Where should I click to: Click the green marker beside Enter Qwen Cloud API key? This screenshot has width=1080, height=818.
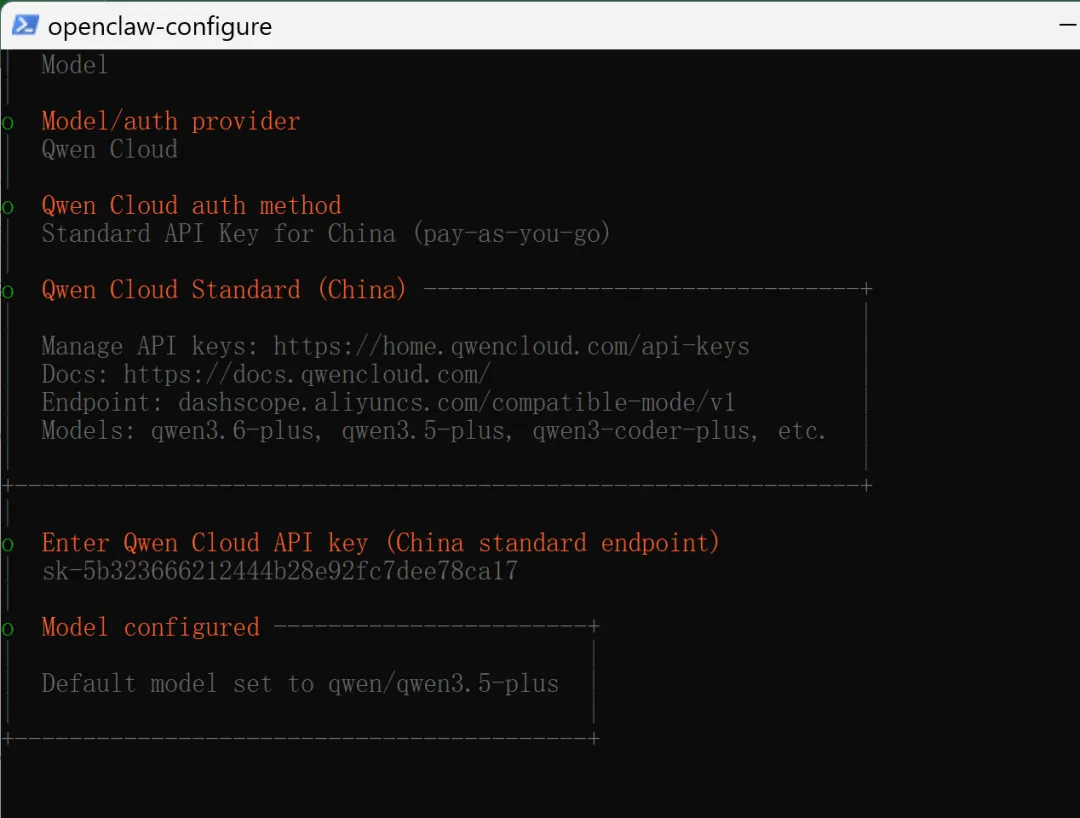pyautogui.click(x=8, y=545)
